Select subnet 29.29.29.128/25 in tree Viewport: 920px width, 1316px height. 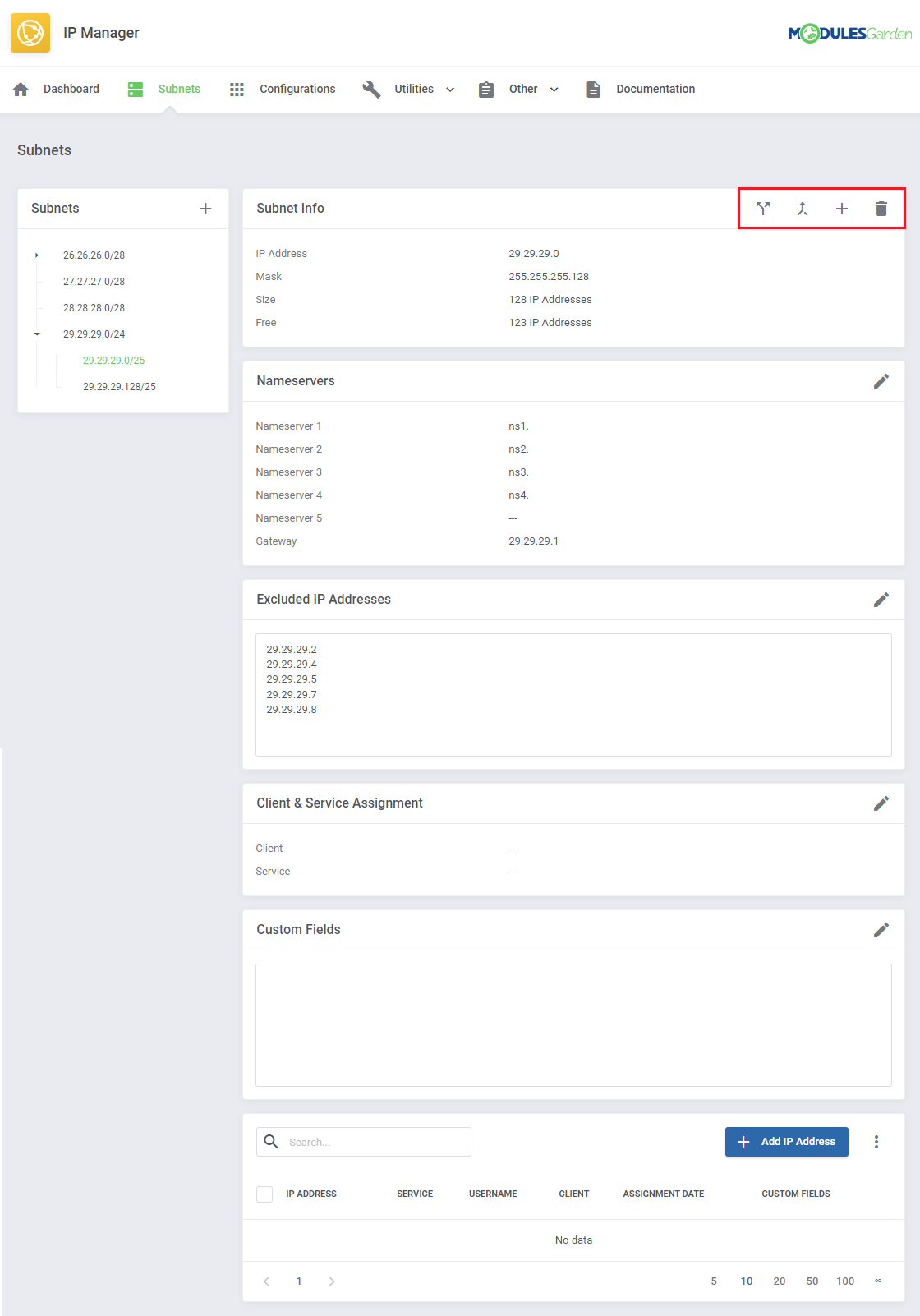[119, 387]
